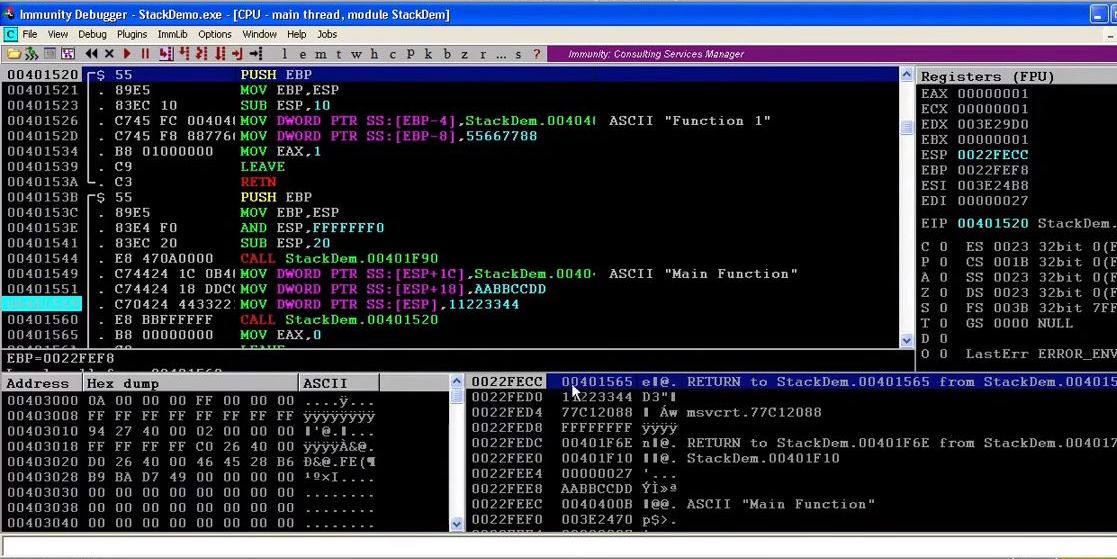The height and width of the screenshot is (559, 1117).
Task: Open the Window menu
Action: coord(259,34)
